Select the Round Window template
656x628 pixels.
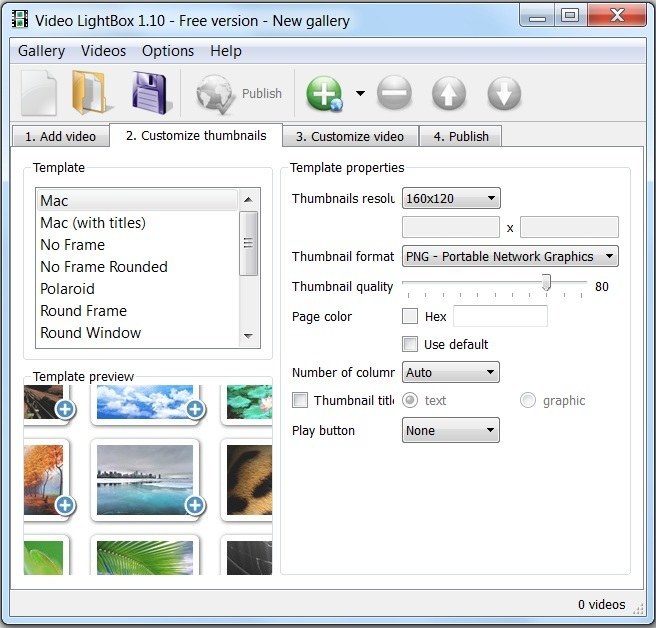click(137, 333)
